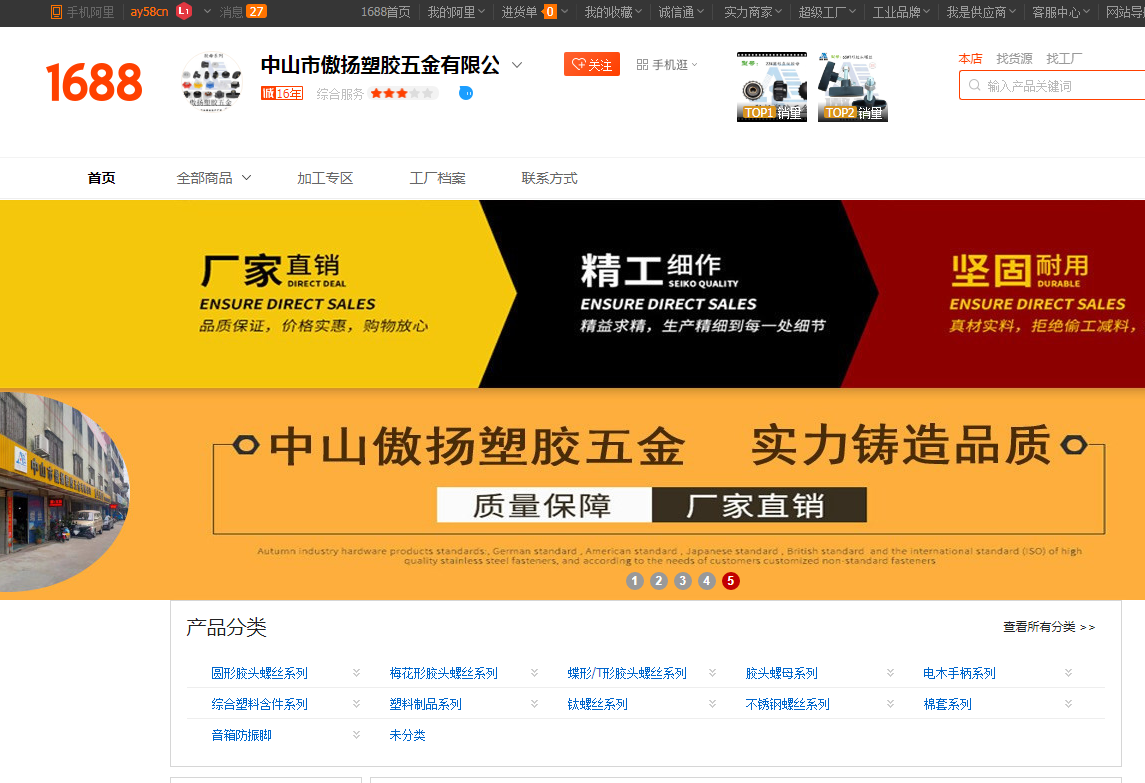
Task: Expand 超级工厂 dropdown
Action: pyautogui.click(x=827, y=12)
